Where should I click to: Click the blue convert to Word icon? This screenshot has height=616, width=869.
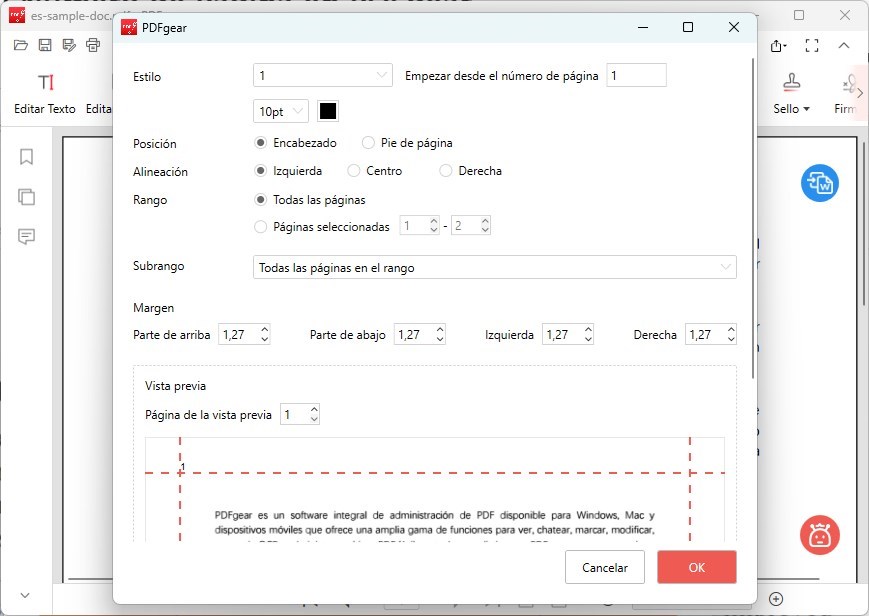click(819, 183)
